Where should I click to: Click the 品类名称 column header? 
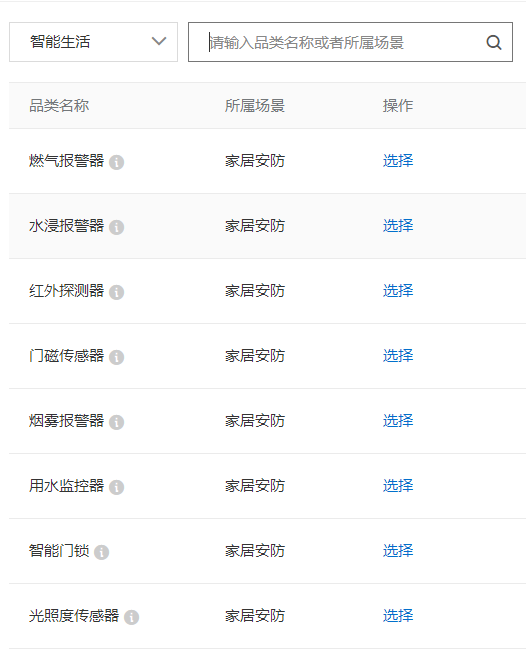[x=59, y=106]
